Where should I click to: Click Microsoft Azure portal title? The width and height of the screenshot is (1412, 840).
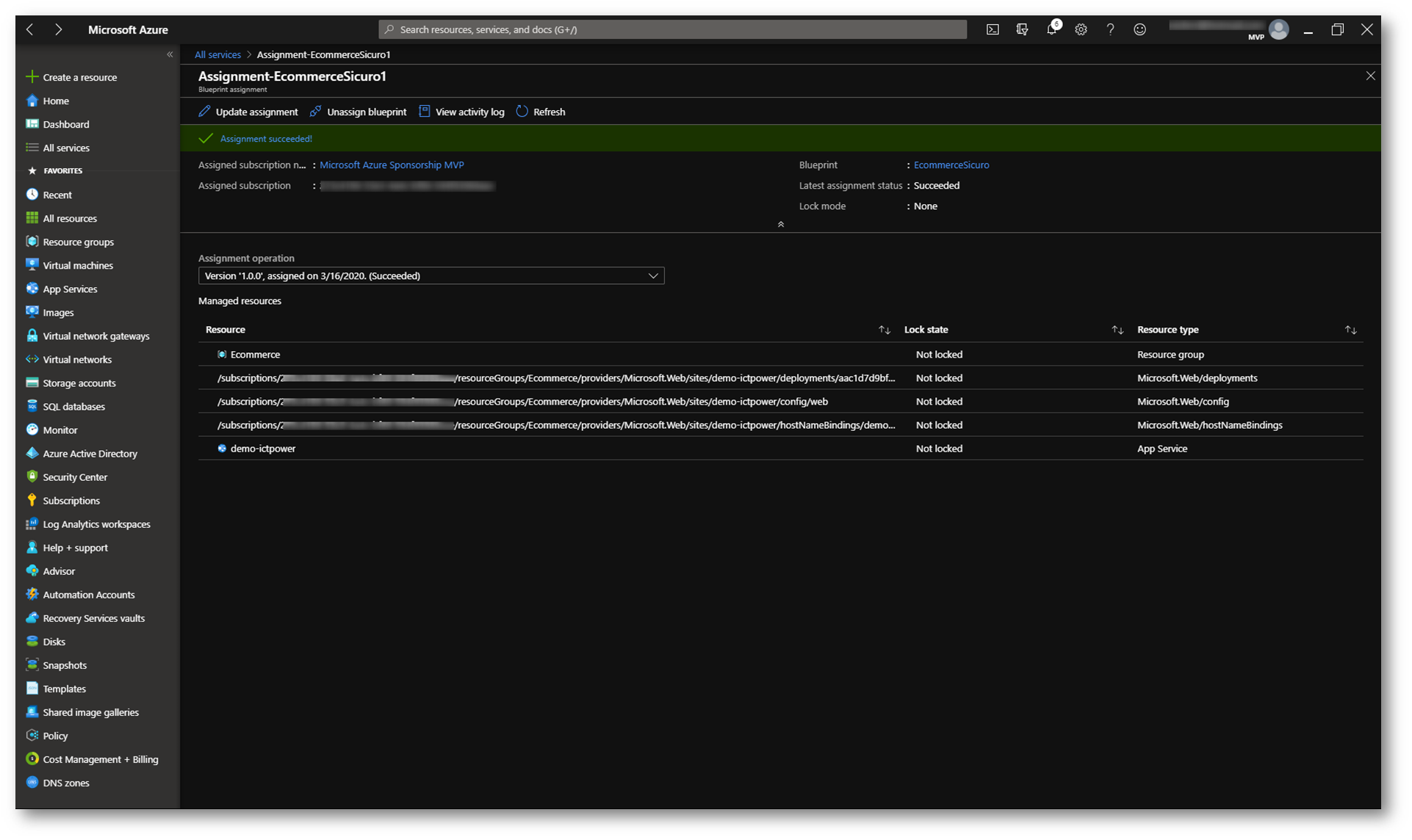pyautogui.click(x=128, y=29)
